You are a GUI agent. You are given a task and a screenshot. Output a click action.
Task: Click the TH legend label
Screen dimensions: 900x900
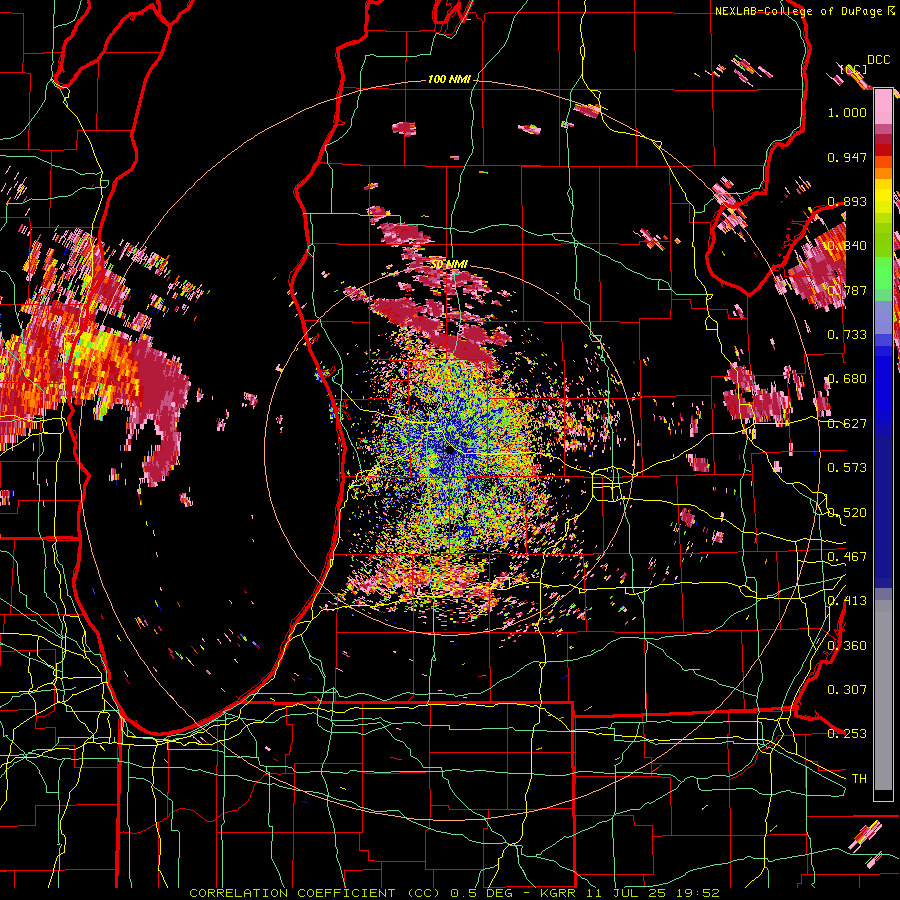point(859,779)
